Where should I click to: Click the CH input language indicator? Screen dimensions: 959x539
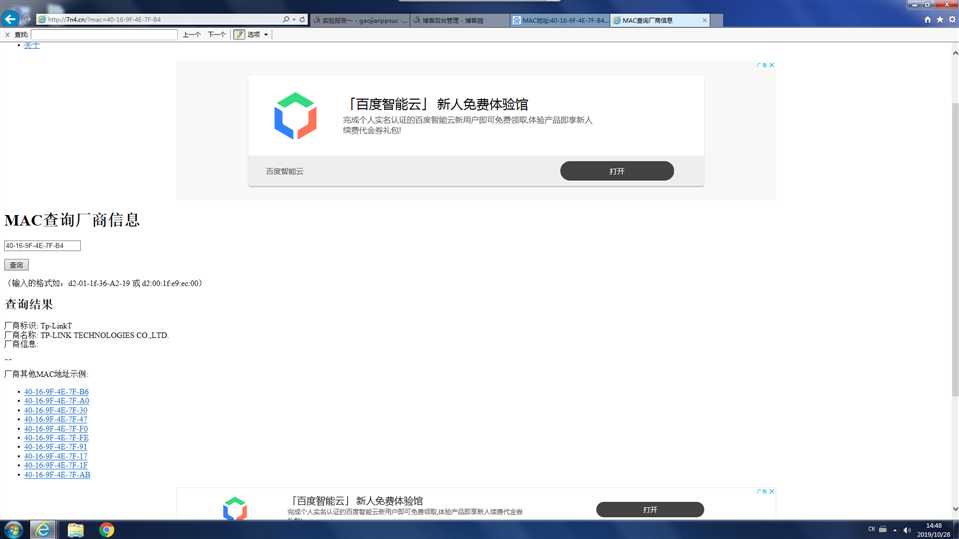click(871, 529)
